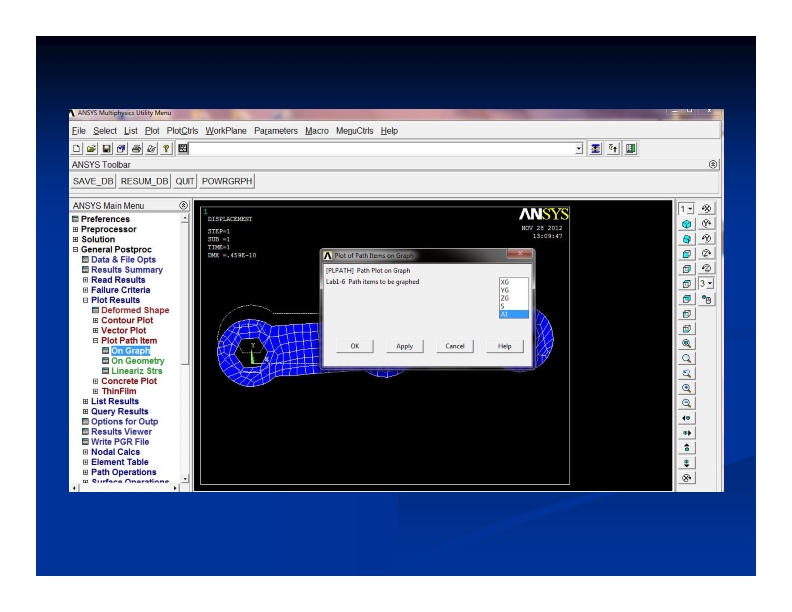Viewport: 792px width, 612px height.
Task: Click the printer icon in the standard toolbar
Action: click(x=136, y=148)
